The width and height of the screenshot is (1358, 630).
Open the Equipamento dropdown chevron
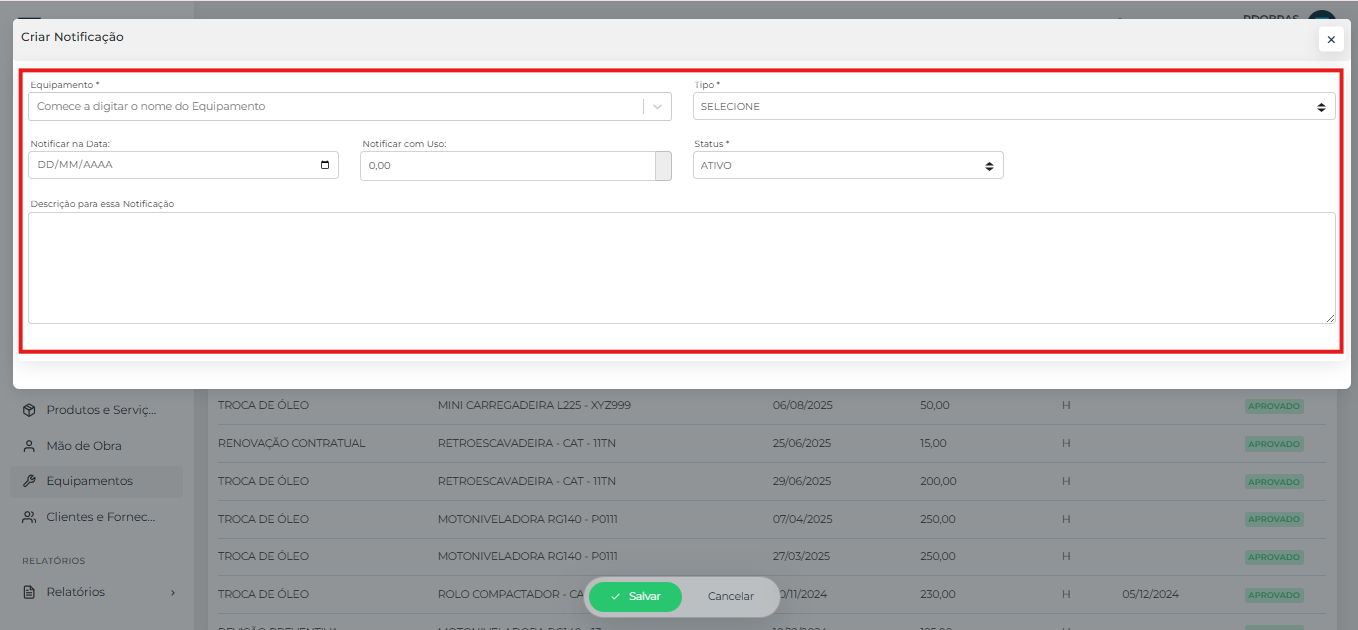click(657, 106)
